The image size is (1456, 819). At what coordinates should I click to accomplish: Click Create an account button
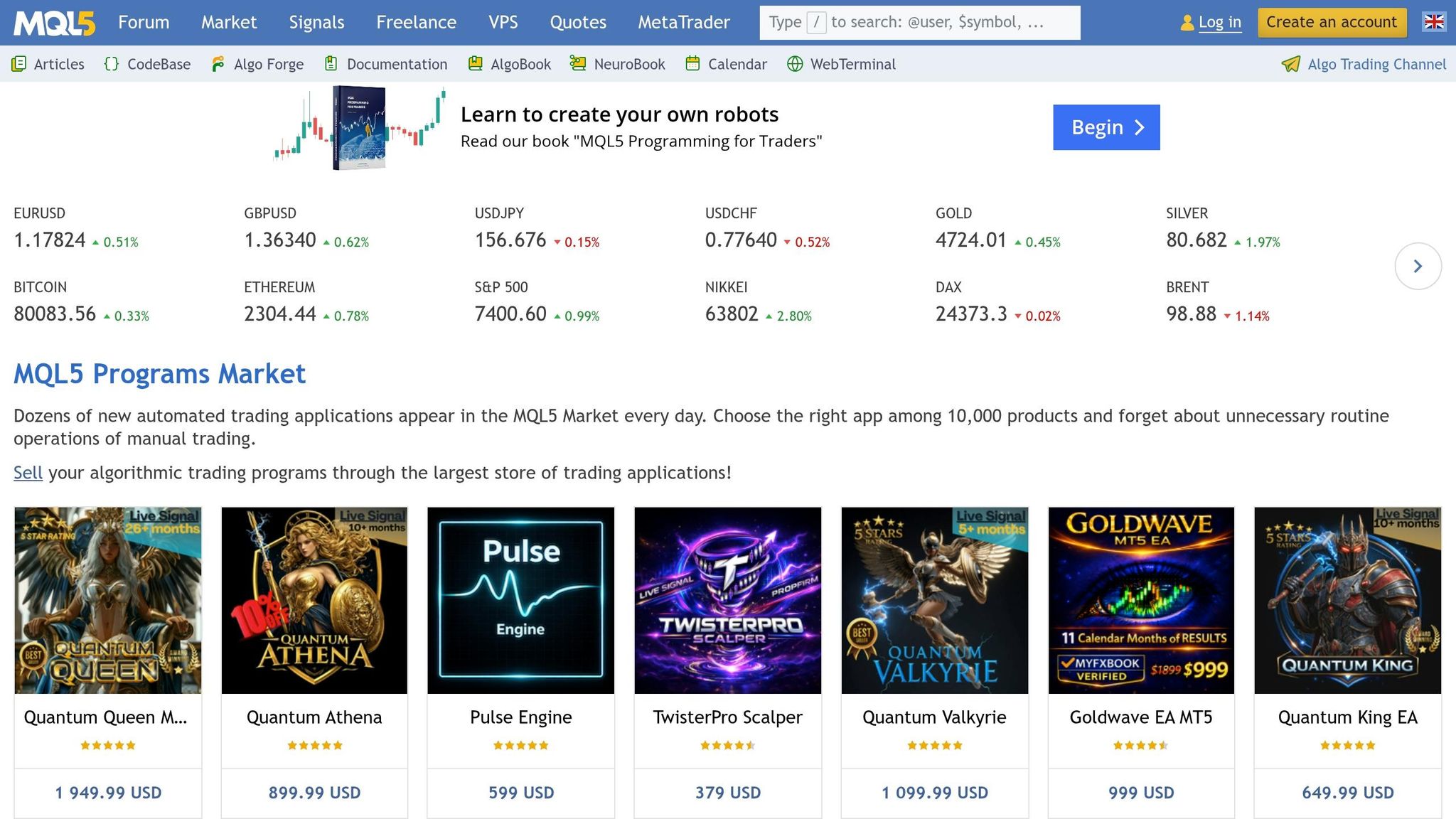(1332, 22)
